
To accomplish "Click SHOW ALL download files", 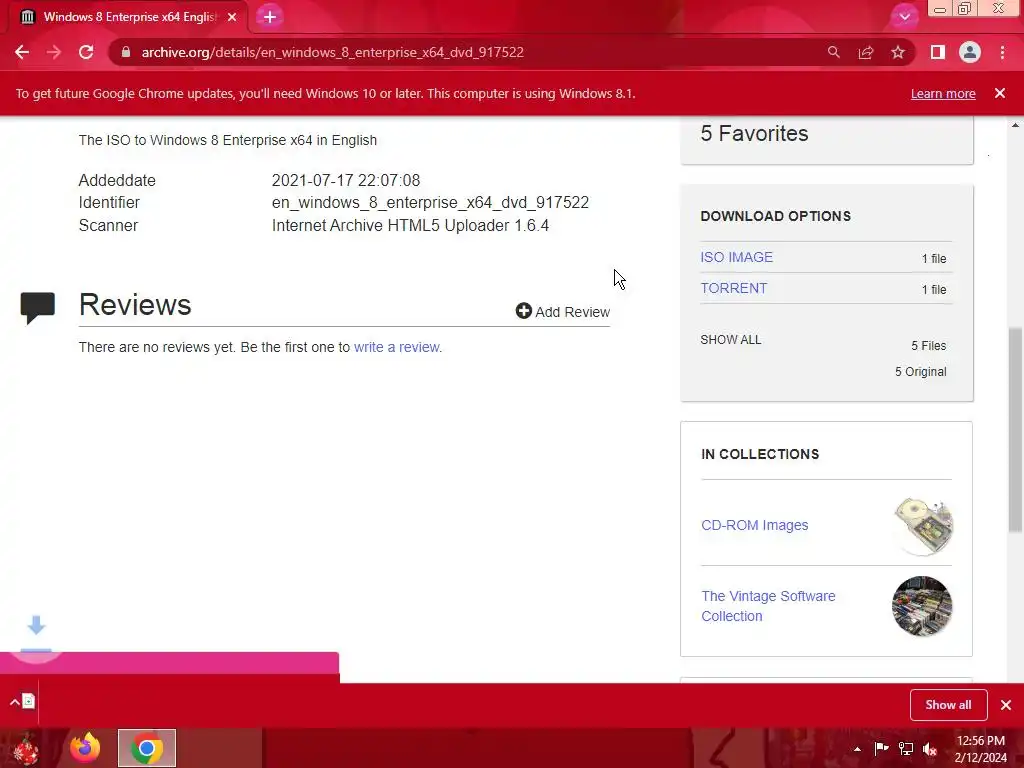I will tap(731, 340).
